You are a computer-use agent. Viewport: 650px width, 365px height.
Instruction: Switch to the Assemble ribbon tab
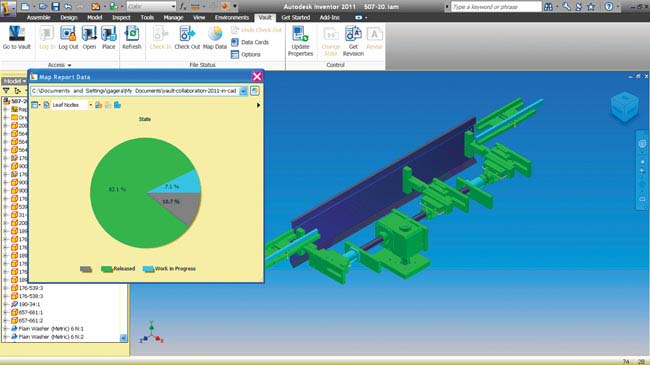[39, 17]
